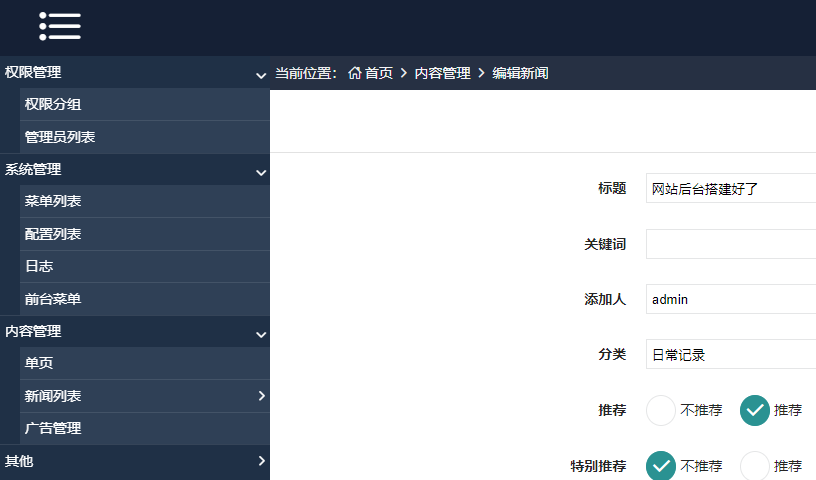Viewport: 816px width, 480px height.
Task: Open 权限分组 menu item
Action: (x=53, y=104)
